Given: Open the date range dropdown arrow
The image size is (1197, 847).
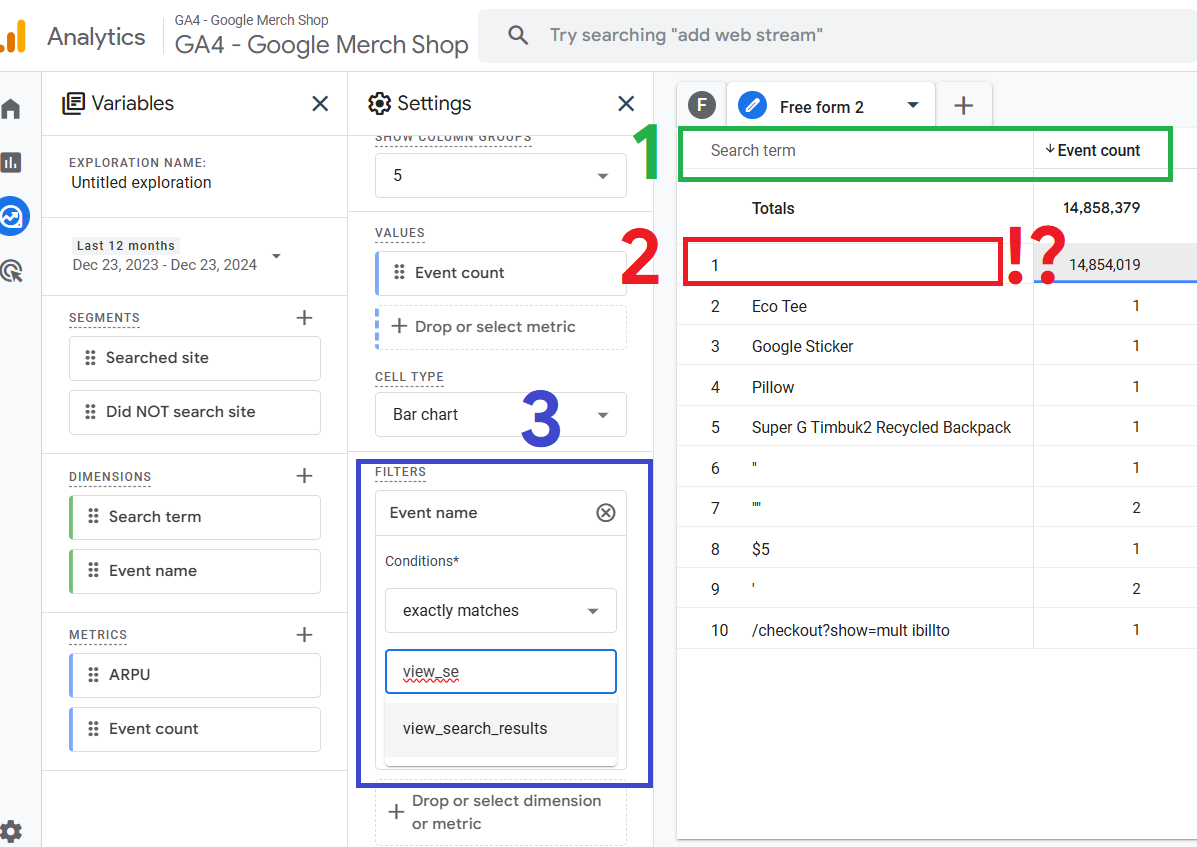Looking at the screenshot, I should 276,256.
